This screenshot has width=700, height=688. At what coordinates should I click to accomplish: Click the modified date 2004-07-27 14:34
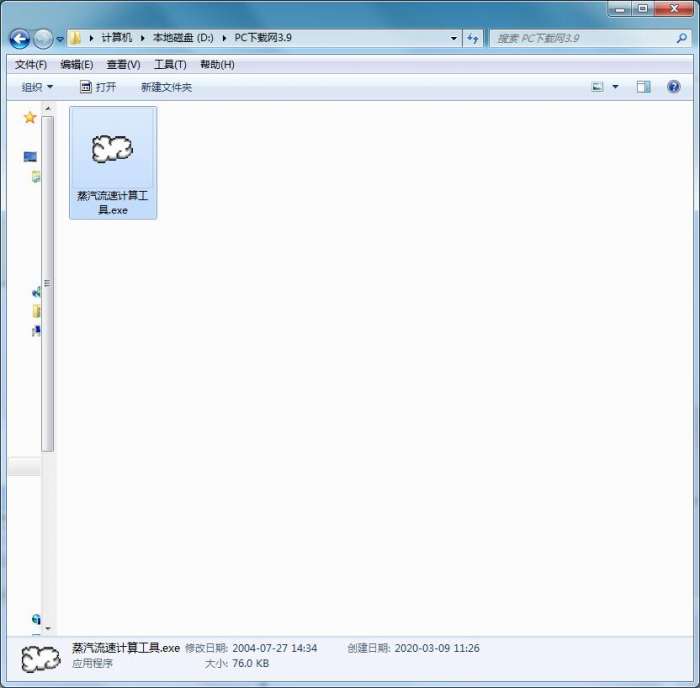click(275, 648)
